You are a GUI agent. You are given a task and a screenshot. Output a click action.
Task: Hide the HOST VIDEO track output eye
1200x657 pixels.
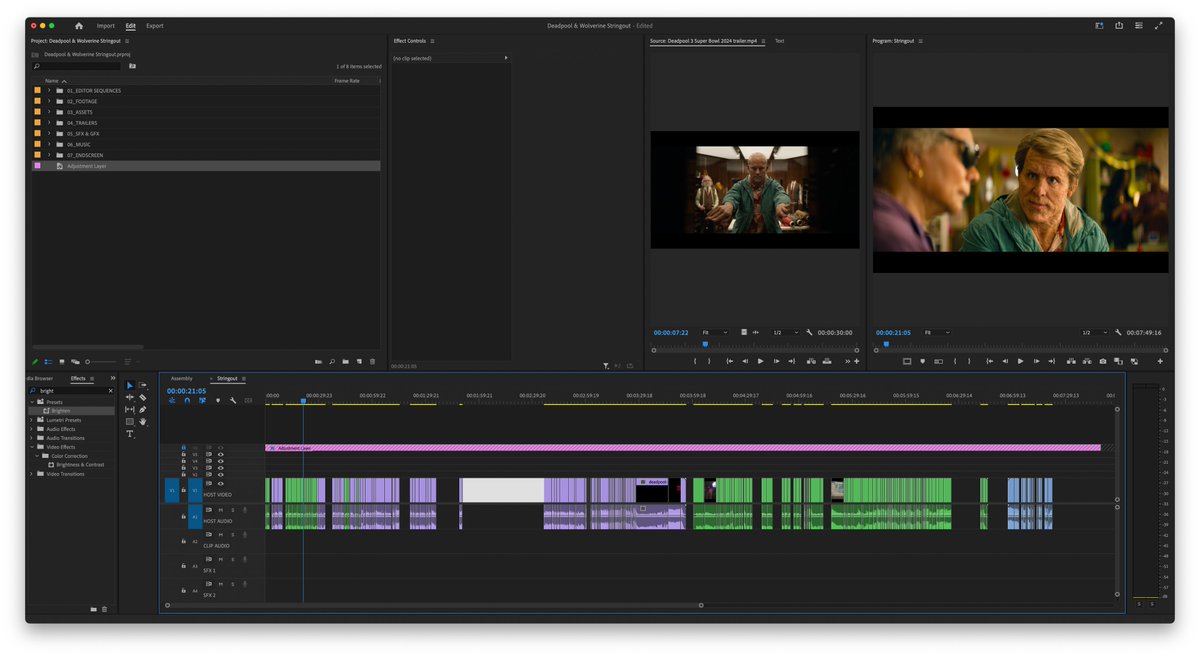click(x=221, y=484)
